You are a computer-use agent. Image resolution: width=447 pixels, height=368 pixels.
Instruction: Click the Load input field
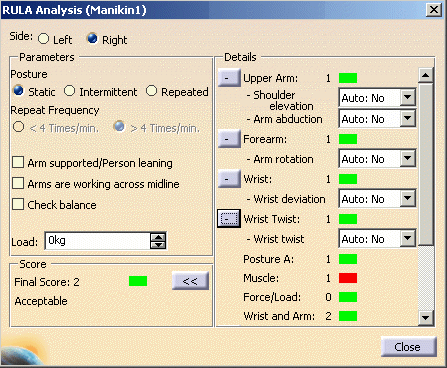(x=97, y=241)
